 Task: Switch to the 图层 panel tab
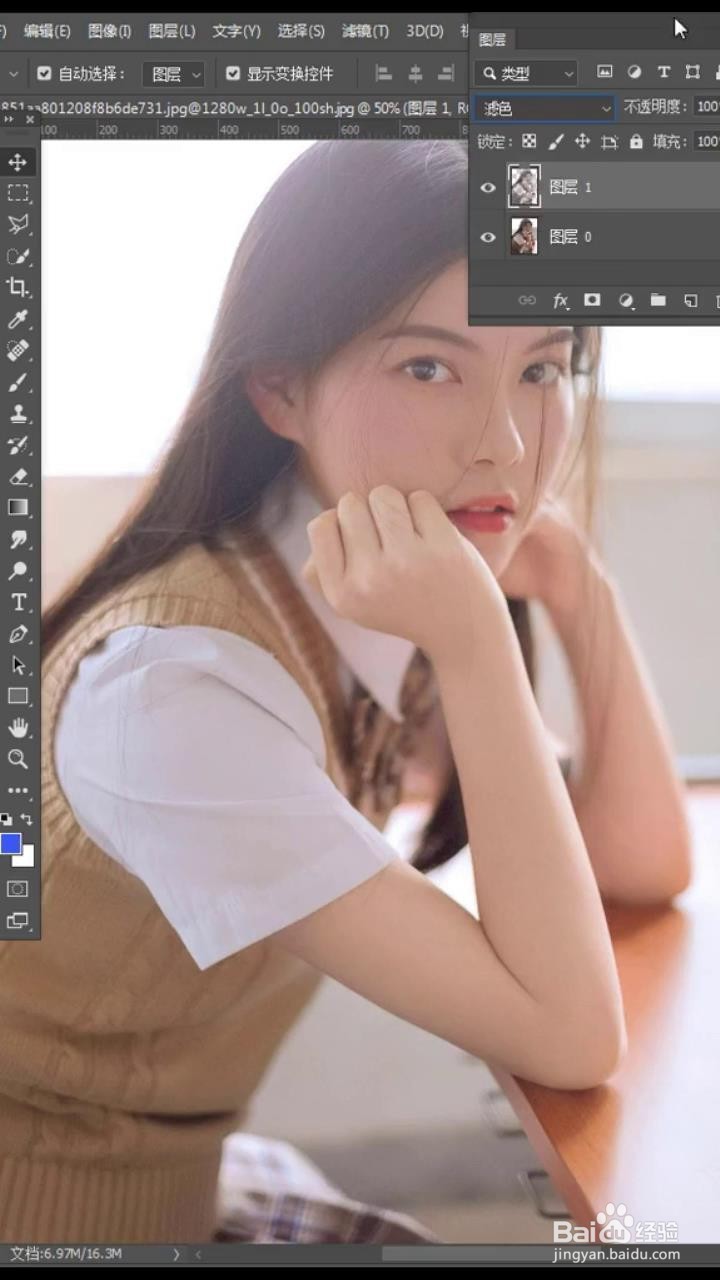tap(492, 40)
